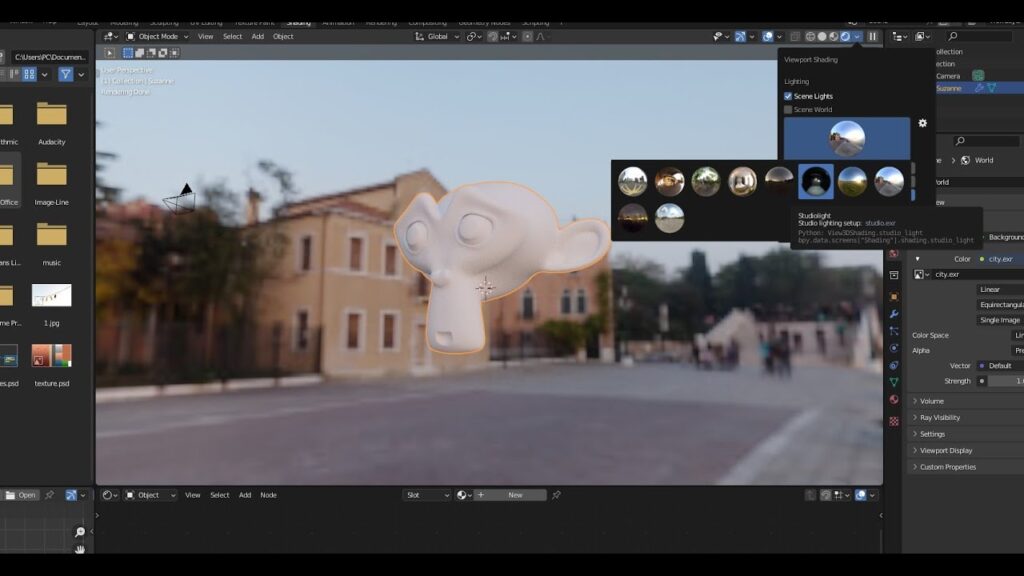Image resolution: width=1024 pixels, height=576 pixels.
Task: Uncheck the Scene Lights checkbox
Action: click(788, 96)
